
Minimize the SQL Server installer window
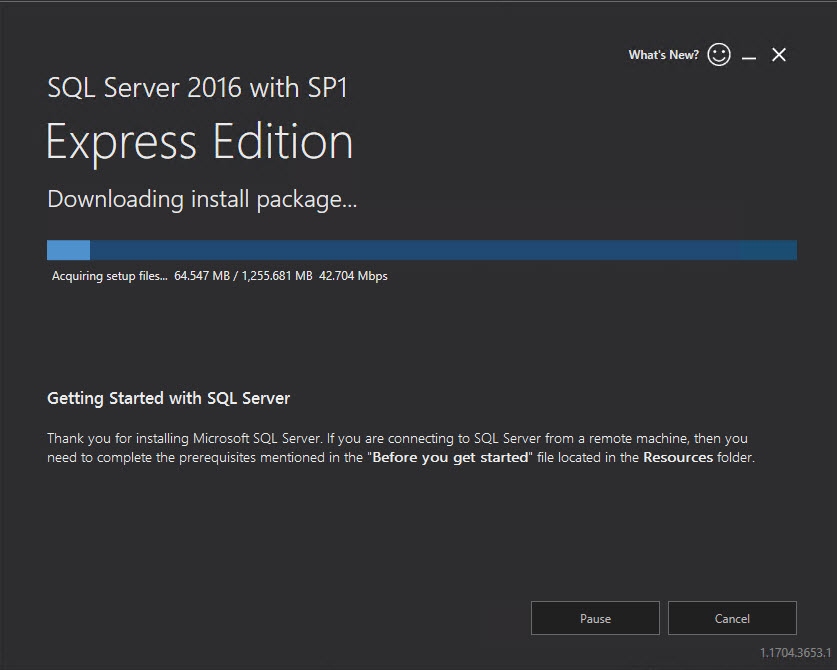749,56
